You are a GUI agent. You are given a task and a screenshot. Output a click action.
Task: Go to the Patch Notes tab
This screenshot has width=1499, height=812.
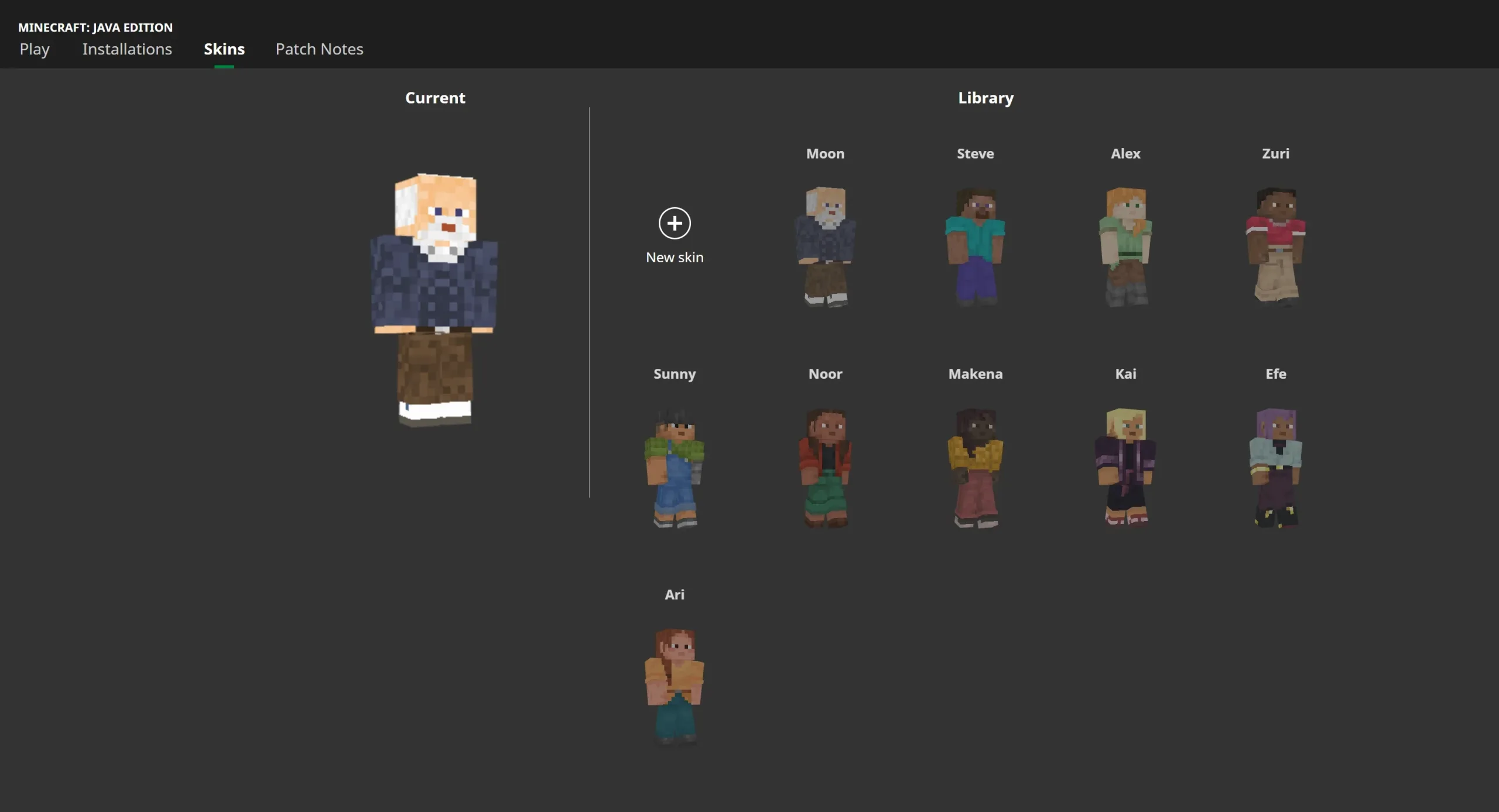click(319, 49)
